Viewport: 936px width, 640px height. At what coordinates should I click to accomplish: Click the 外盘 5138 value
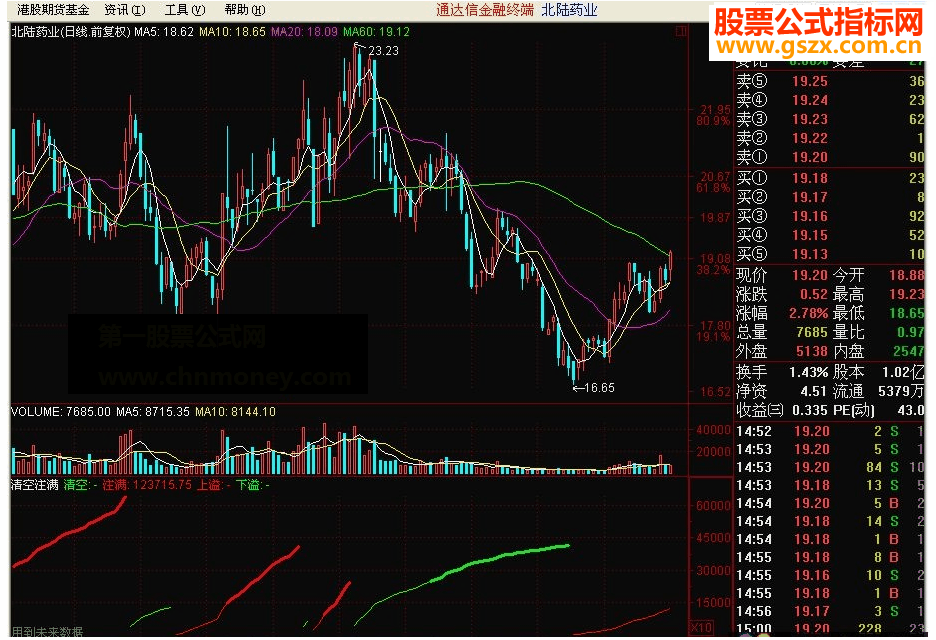pyautogui.click(x=812, y=352)
